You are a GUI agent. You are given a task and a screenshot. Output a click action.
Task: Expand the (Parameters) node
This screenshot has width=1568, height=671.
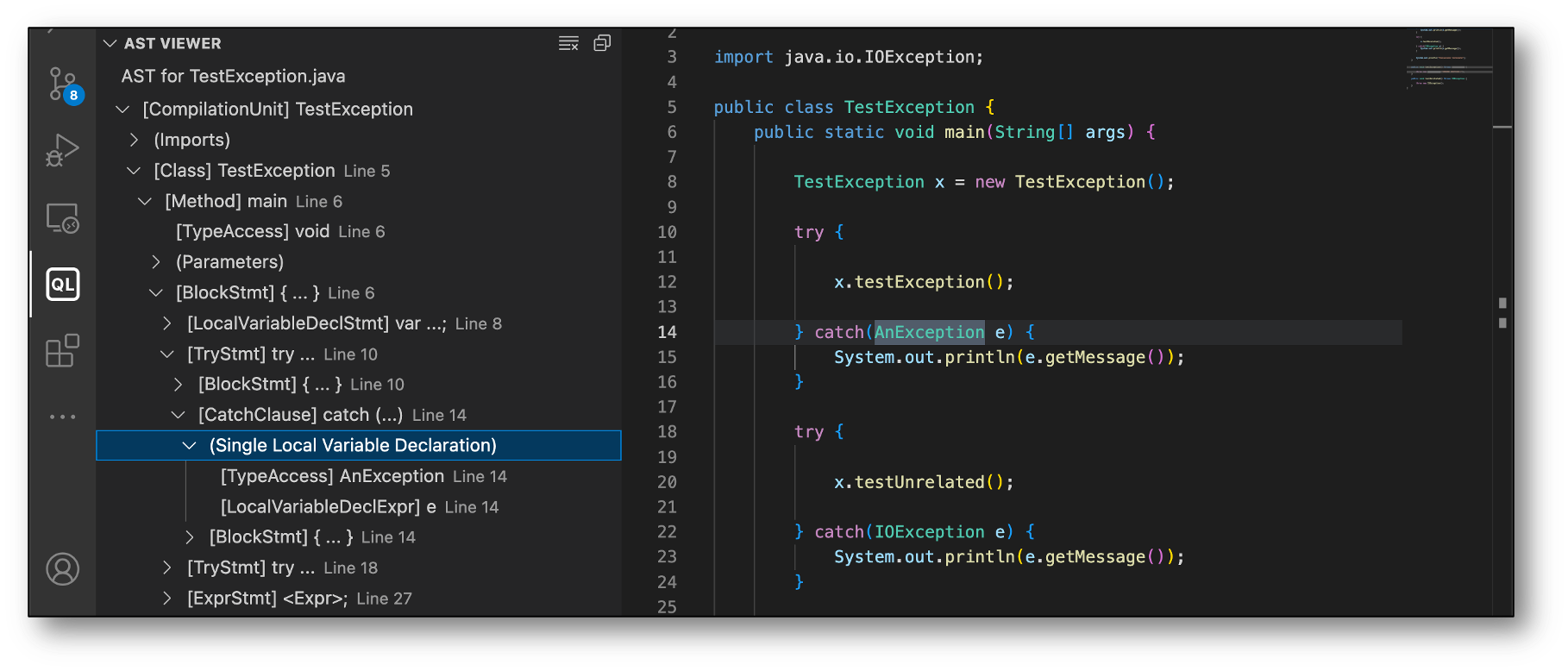pos(156,261)
